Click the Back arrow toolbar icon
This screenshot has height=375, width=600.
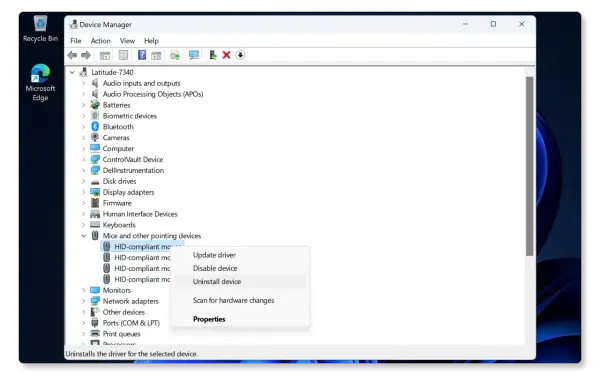72,55
